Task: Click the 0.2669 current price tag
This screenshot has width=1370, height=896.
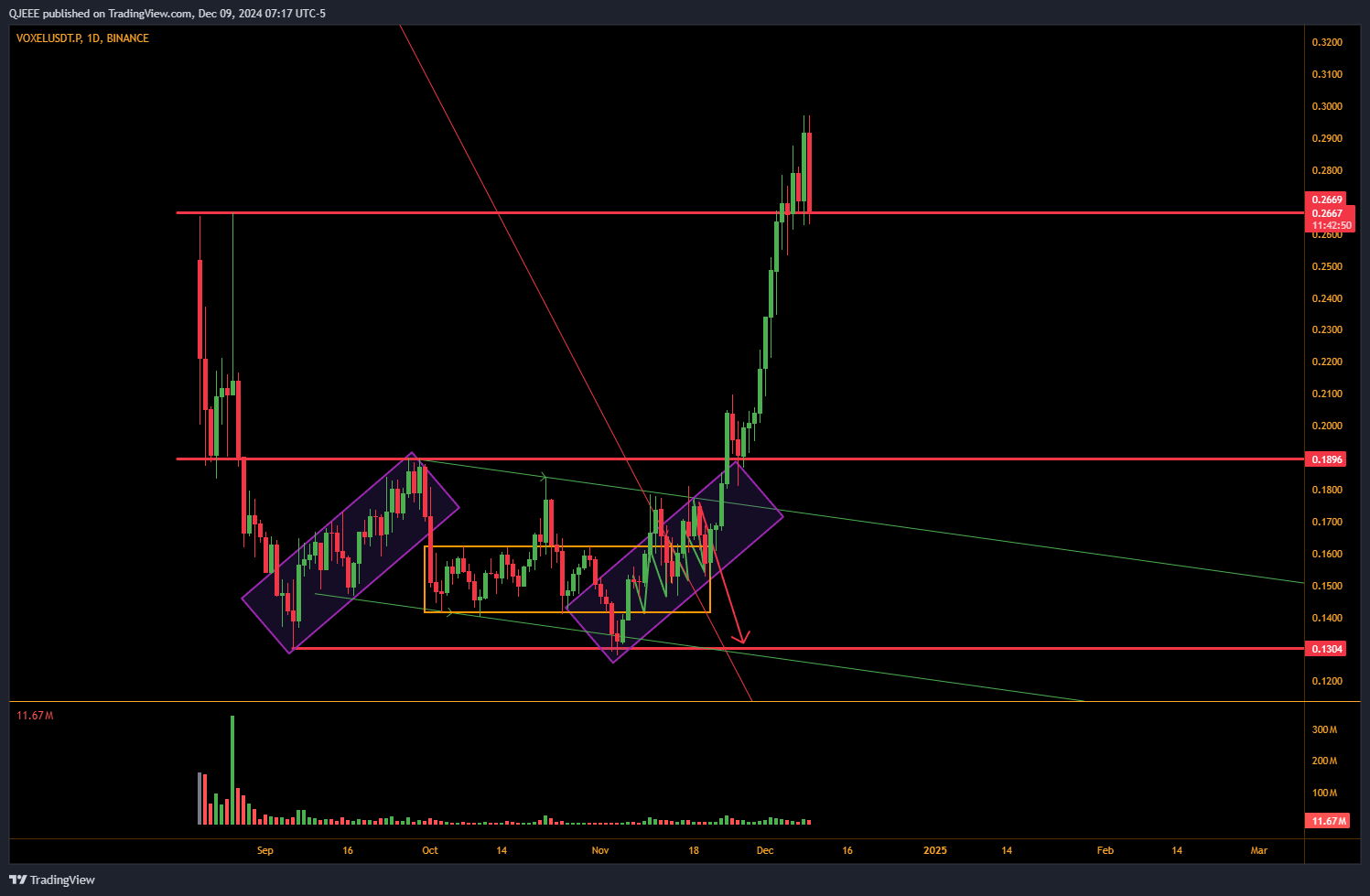Action: tap(1327, 200)
